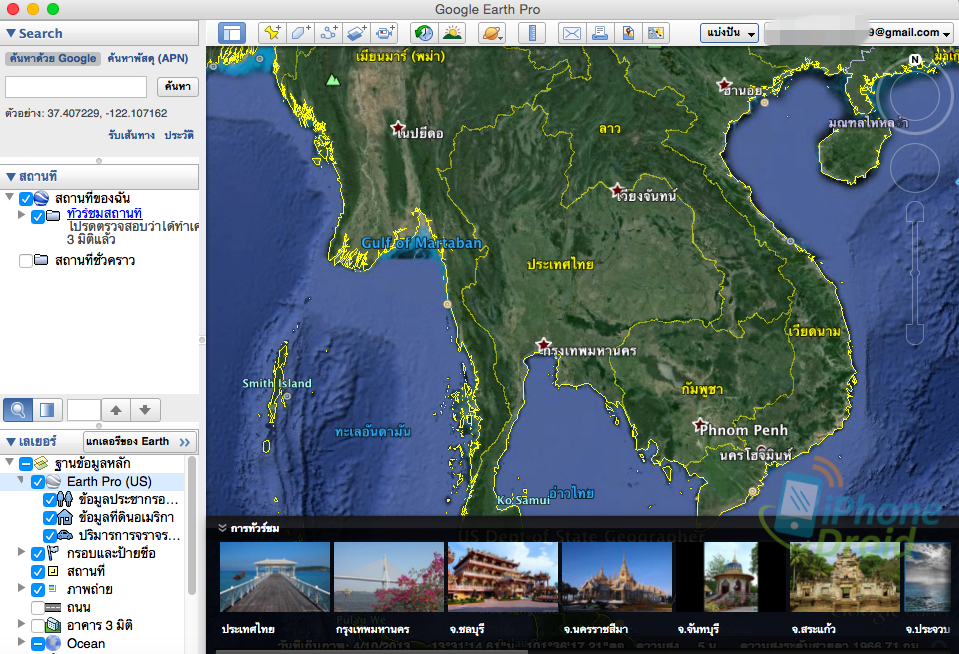Add an image overlay from the toolbar
Image resolution: width=959 pixels, height=654 pixels.
pos(357,33)
